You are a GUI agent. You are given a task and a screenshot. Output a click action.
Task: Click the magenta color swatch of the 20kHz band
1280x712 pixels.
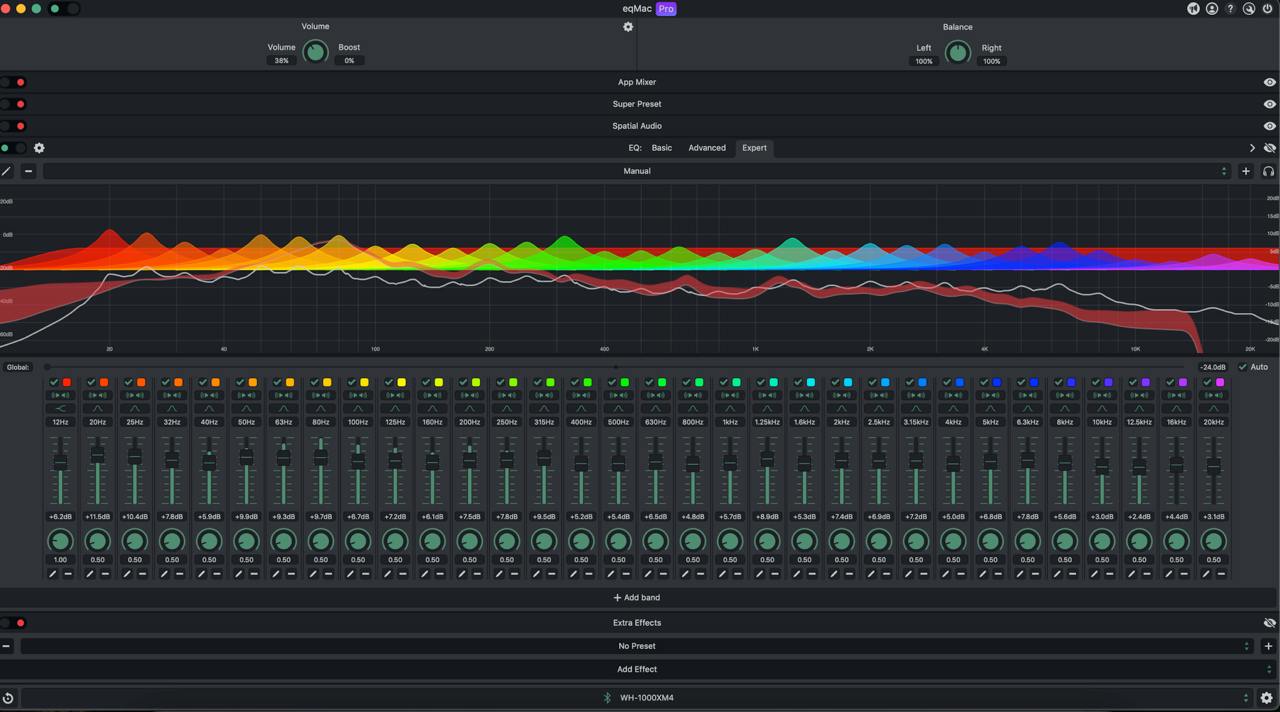click(x=1220, y=382)
